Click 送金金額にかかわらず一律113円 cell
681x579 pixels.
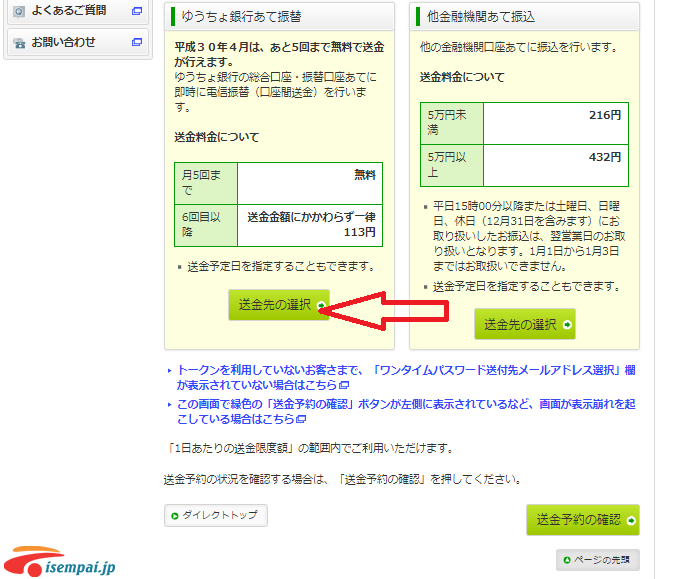click(x=310, y=225)
